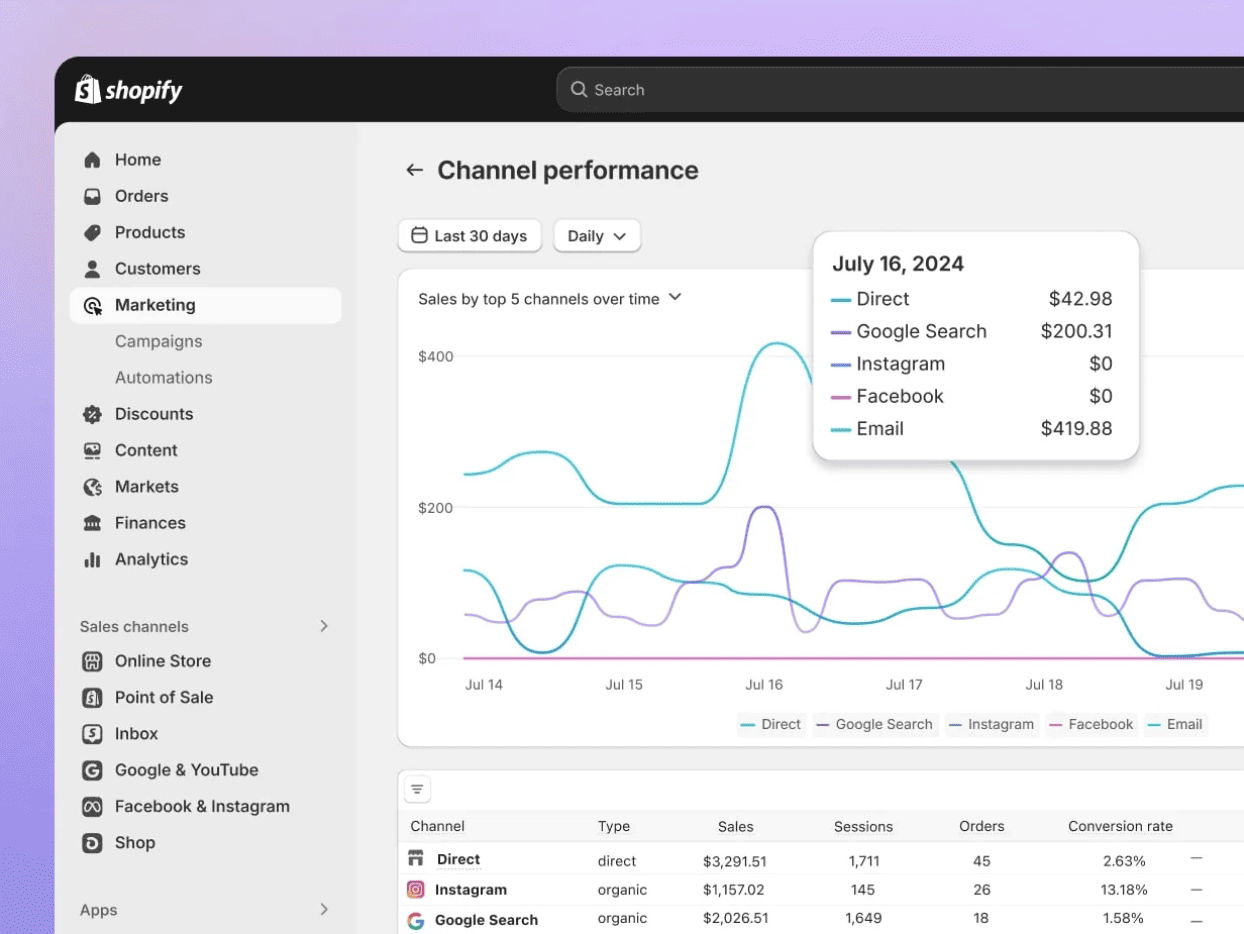Click the search magnifier icon

coord(579,90)
